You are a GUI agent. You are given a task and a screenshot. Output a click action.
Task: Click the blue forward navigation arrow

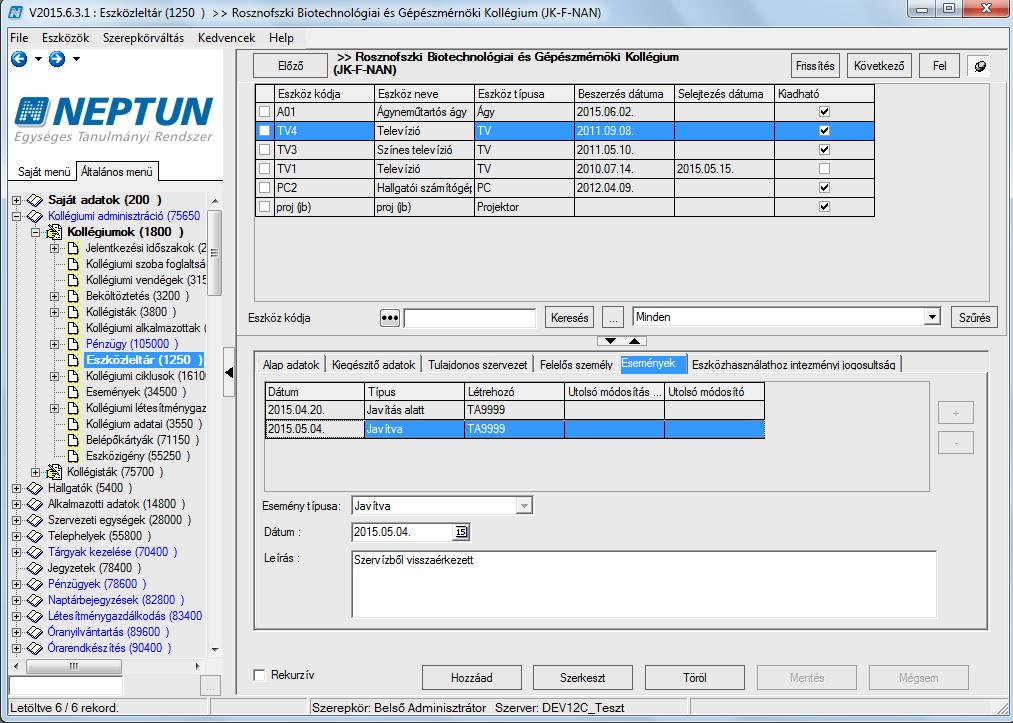[x=57, y=59]
